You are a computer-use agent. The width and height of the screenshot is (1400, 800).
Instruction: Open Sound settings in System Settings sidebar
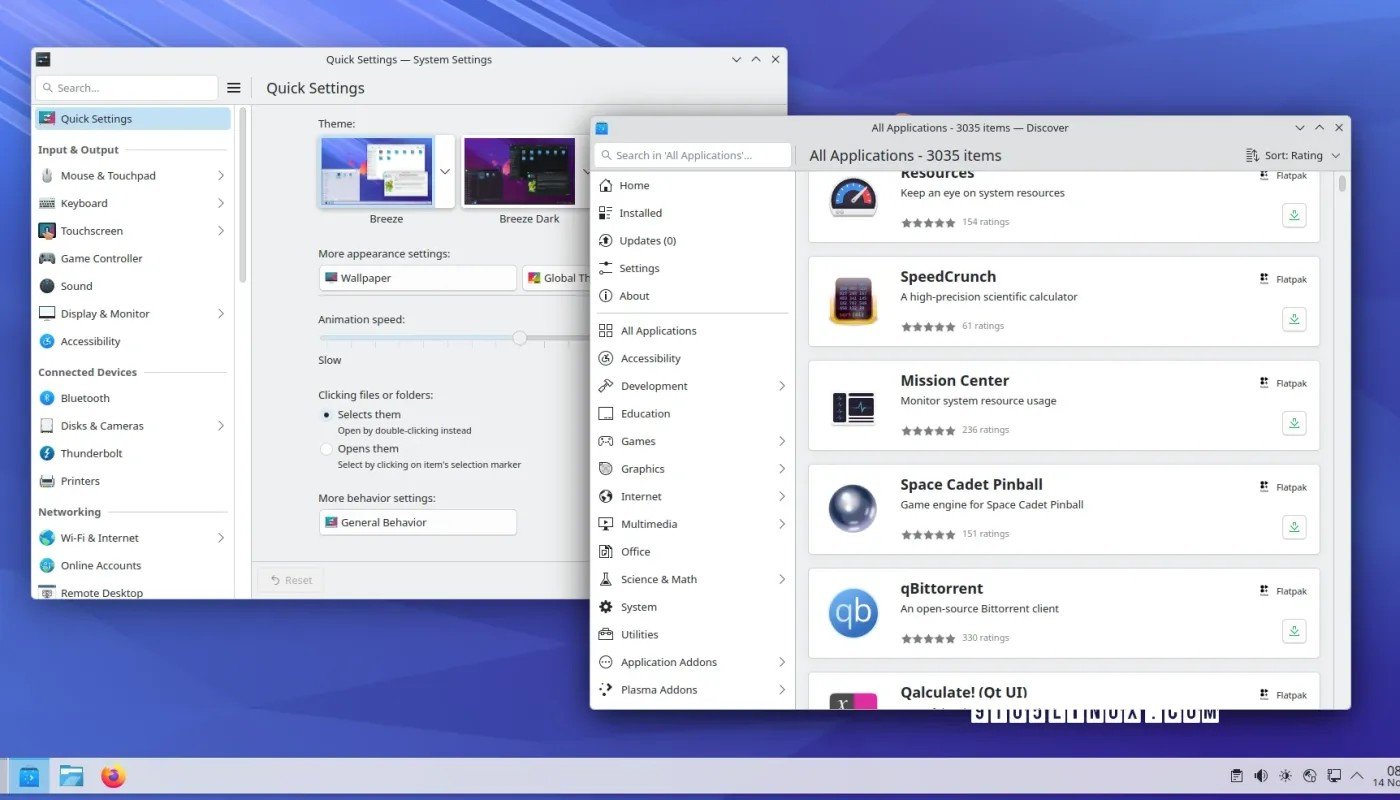tap(78, 285)
